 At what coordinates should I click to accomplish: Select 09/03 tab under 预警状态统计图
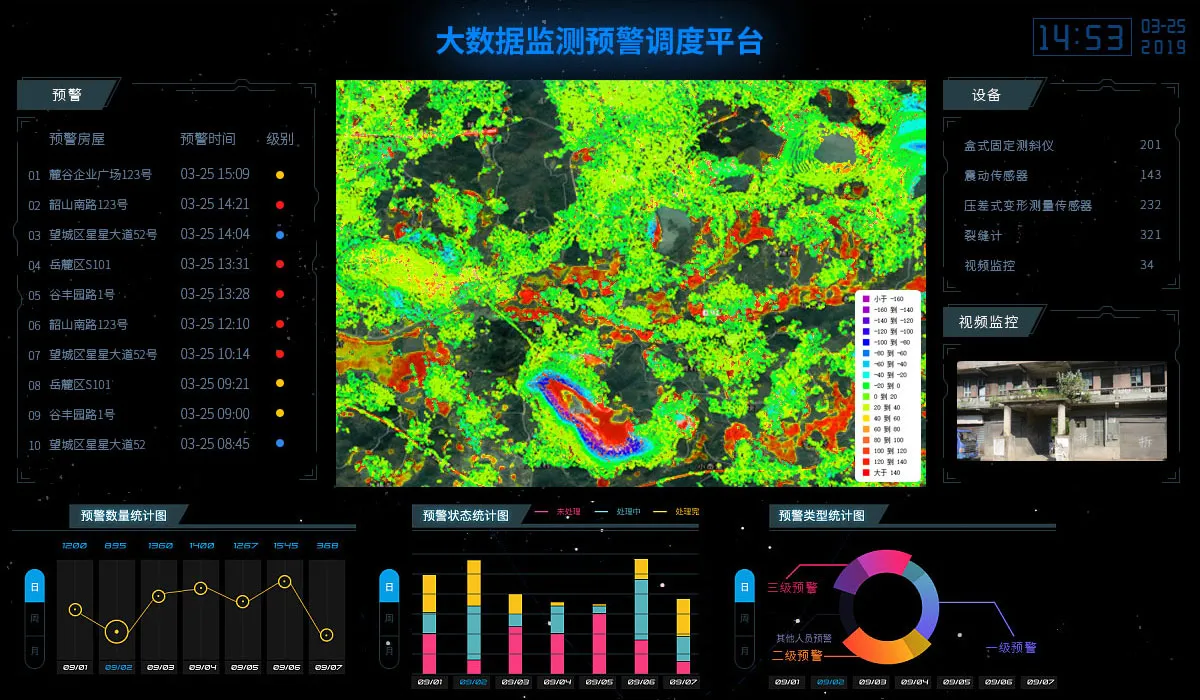pyautogui.click(x=515, y=682)
